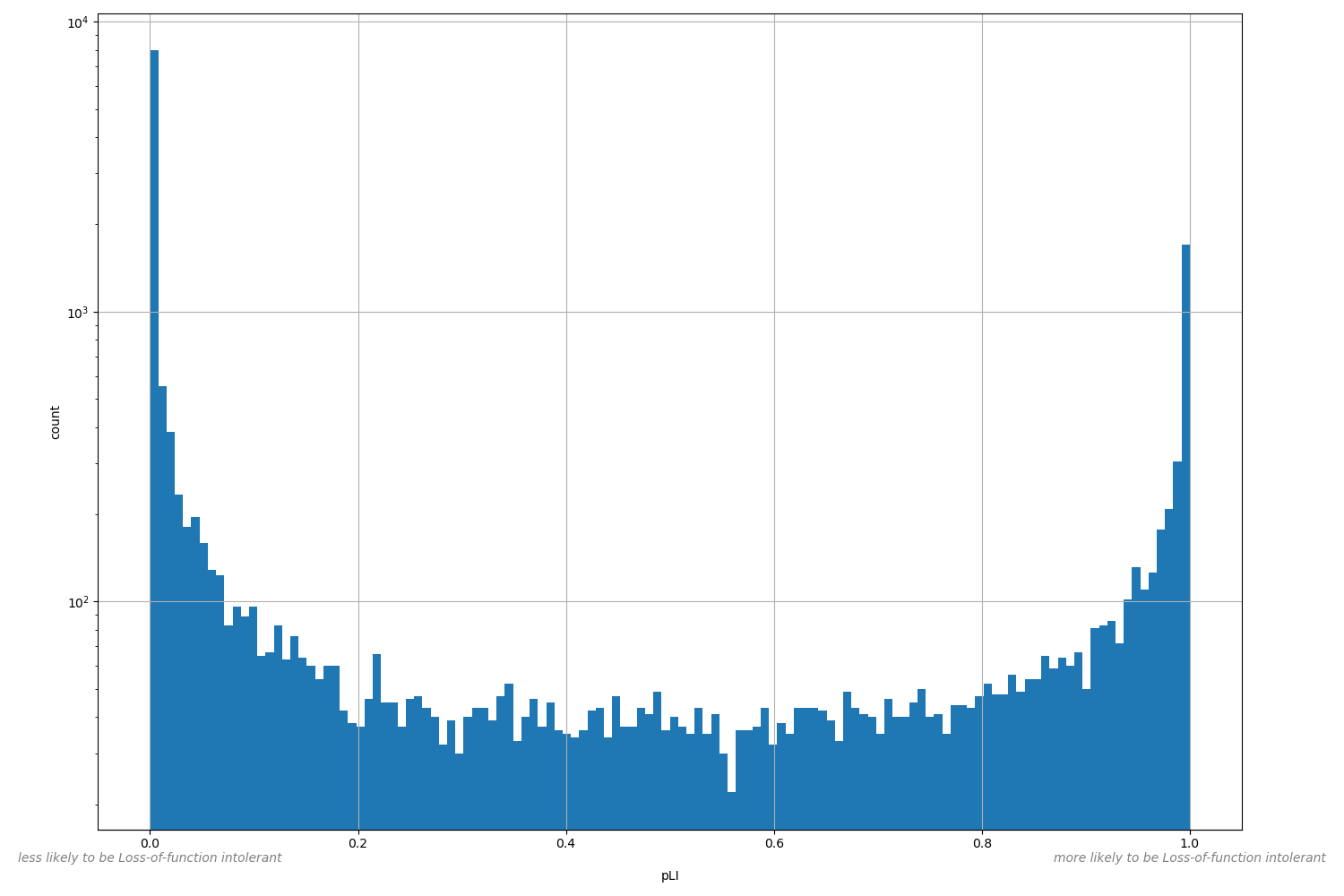The width and height of the screenshot is (1344, 896).
Task: Click the 'count' y-axis label
Action: pos(56,422)
